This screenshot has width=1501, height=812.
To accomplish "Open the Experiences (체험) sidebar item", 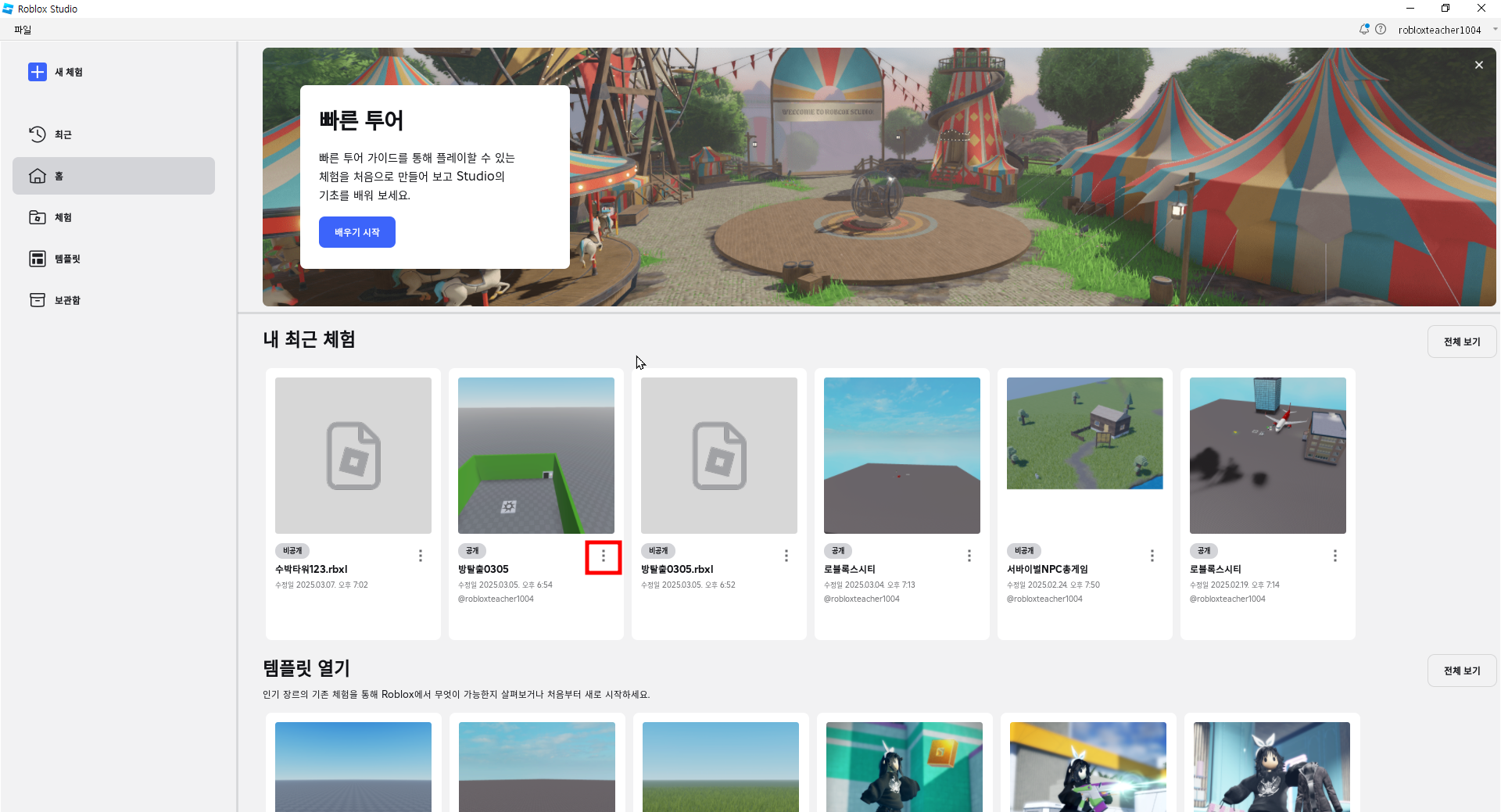I will [x=113, y=217].
